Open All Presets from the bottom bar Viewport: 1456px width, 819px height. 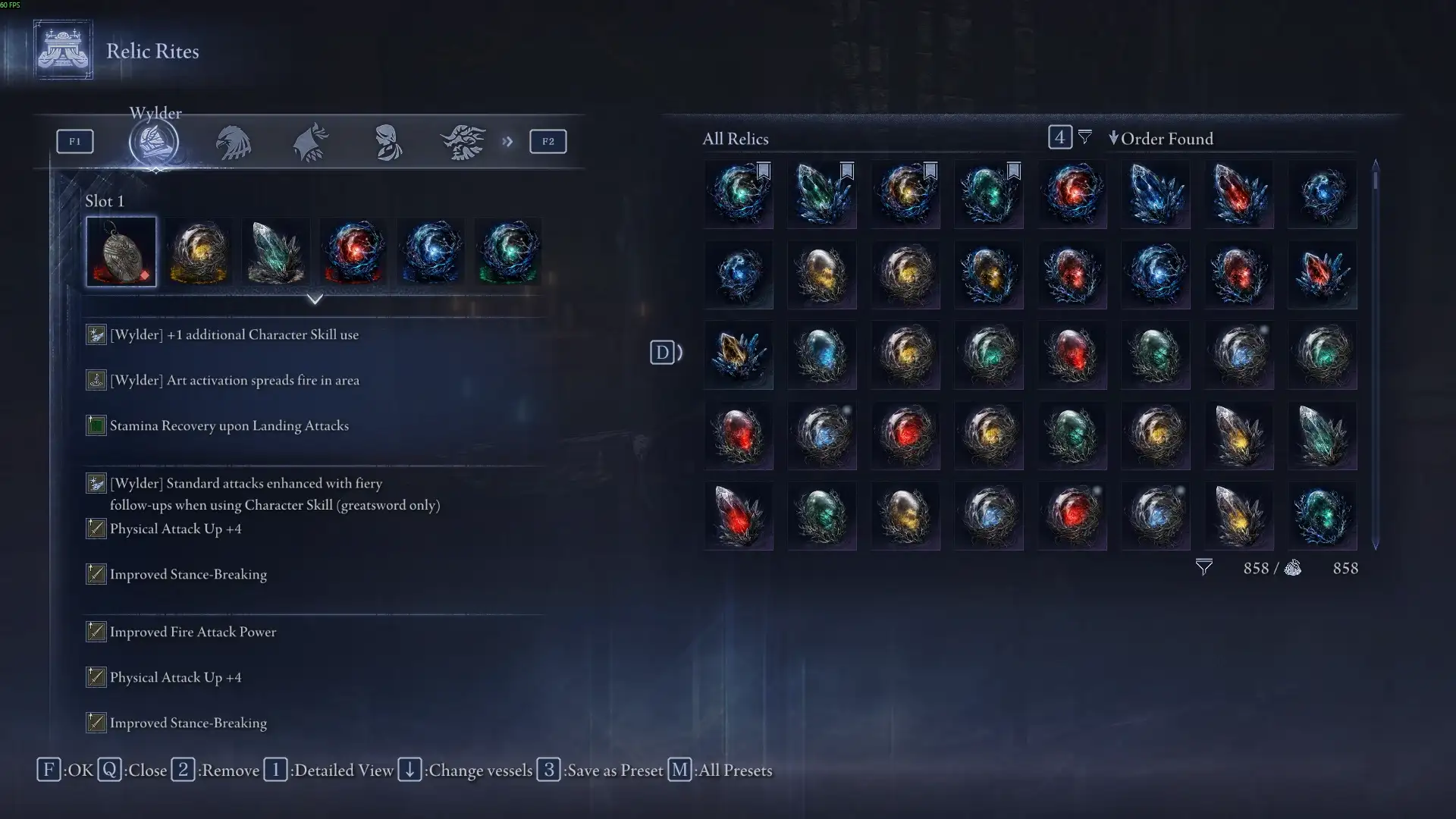[x=720, y=770]
